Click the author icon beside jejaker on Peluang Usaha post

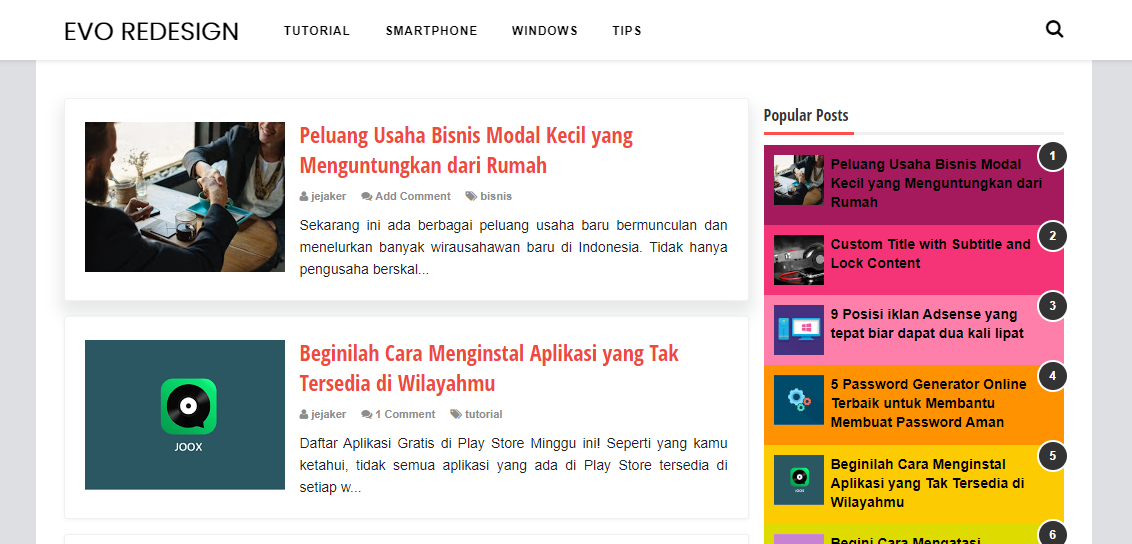(x=304, y=196)
